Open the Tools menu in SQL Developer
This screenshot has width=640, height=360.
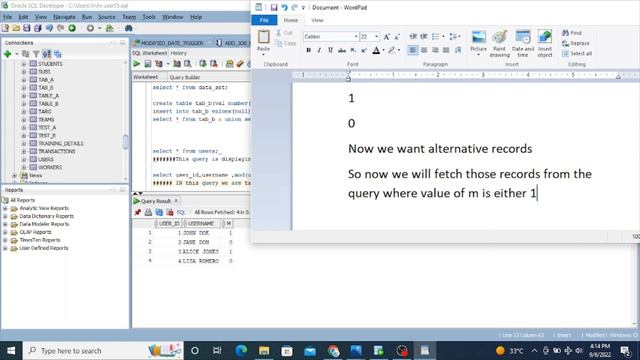pyautogui.click(x=149, y=17)
